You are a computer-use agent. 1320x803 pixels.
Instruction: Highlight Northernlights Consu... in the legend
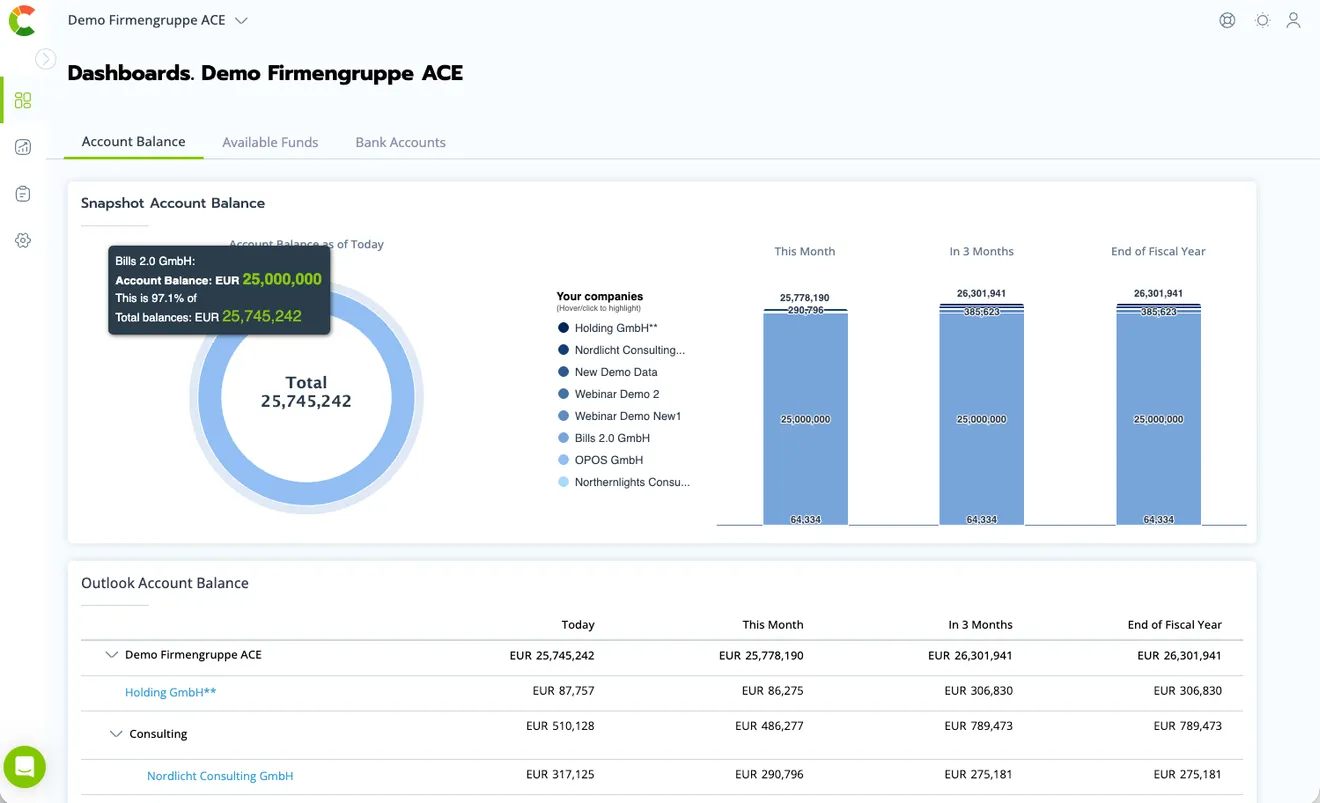[632, 482]
